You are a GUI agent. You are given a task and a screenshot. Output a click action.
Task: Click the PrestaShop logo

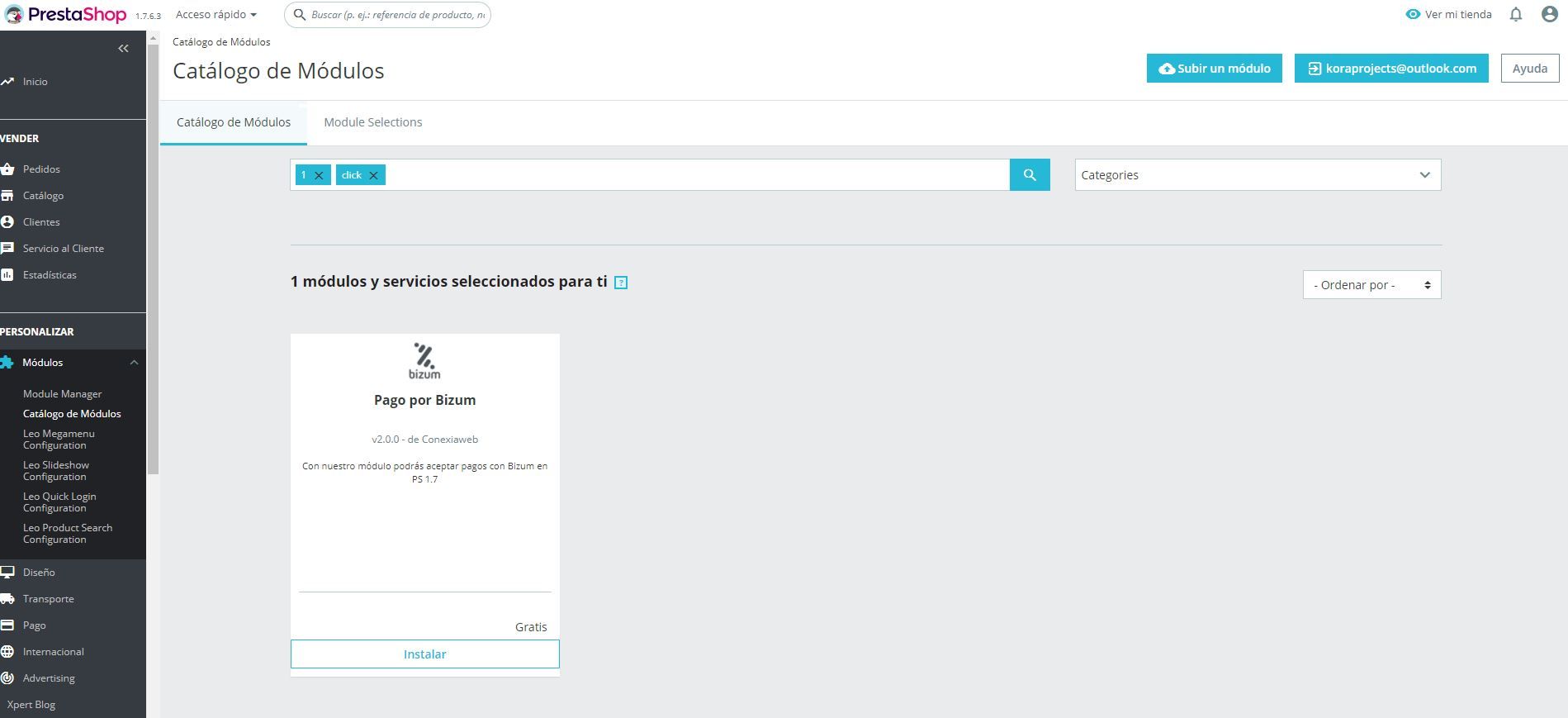65,14
